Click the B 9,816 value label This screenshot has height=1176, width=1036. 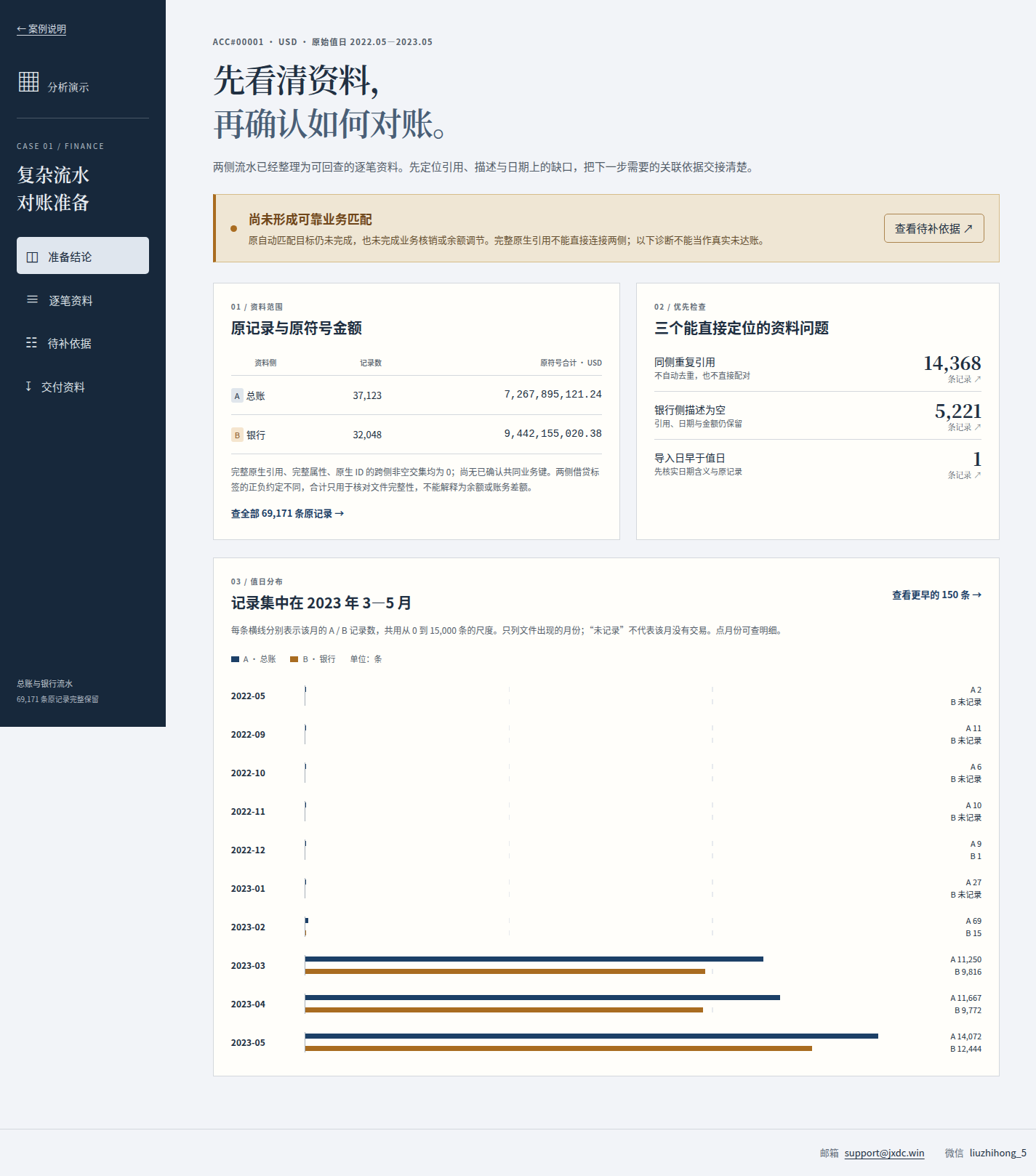coord(968,972)
